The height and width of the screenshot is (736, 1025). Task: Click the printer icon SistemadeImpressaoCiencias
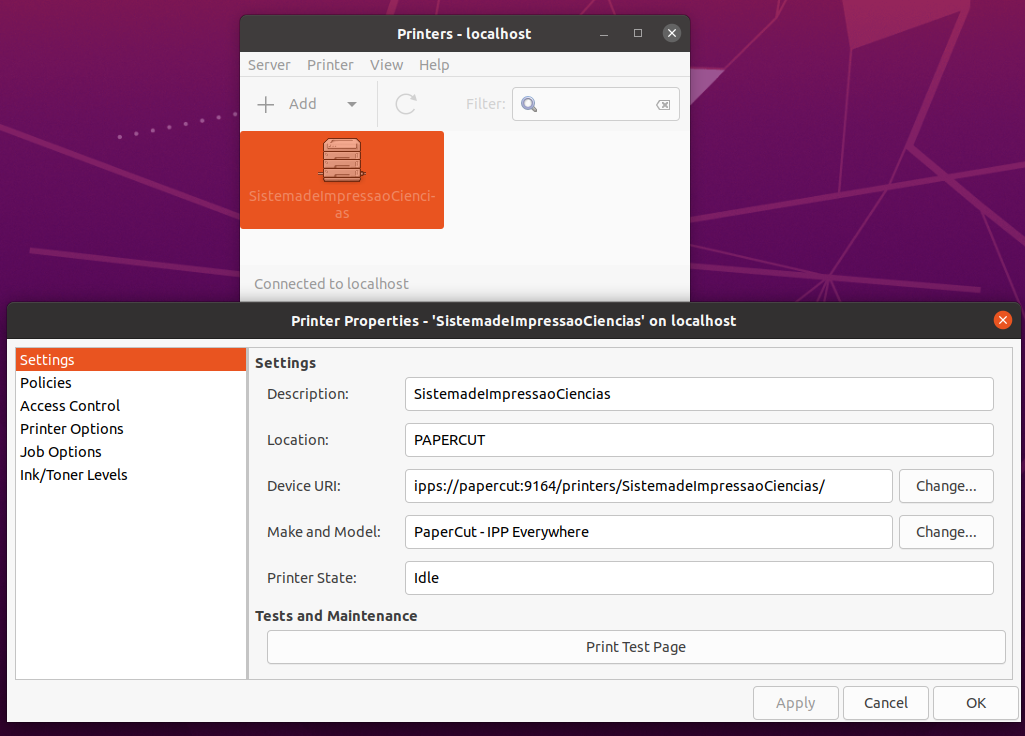342,162
